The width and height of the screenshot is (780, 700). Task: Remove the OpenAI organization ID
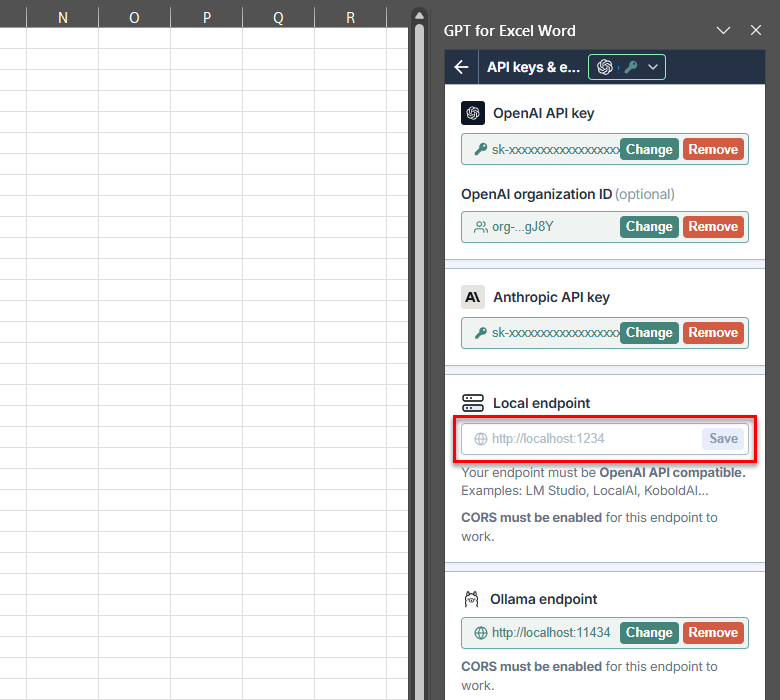click(713, 227)
